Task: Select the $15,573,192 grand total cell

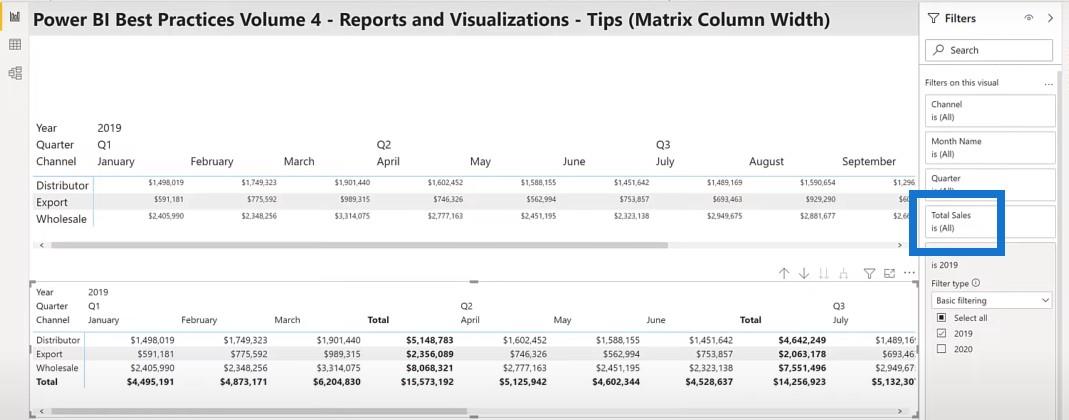Action: (x=427, y=382)
